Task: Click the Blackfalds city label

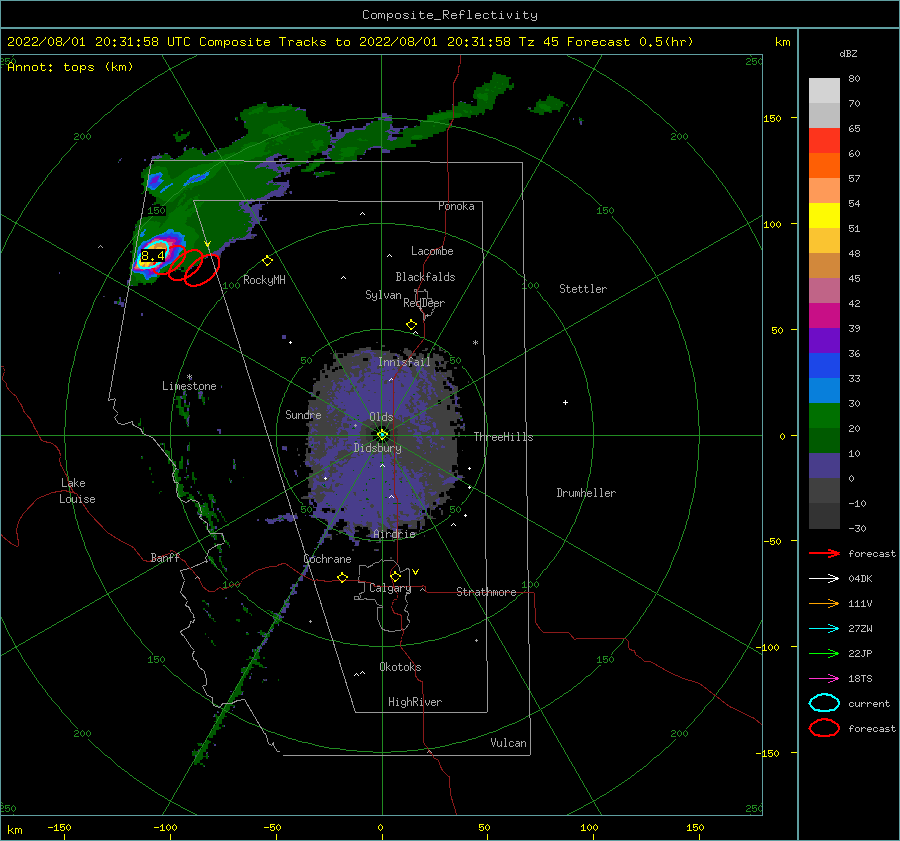Action: tap(425, 277)
